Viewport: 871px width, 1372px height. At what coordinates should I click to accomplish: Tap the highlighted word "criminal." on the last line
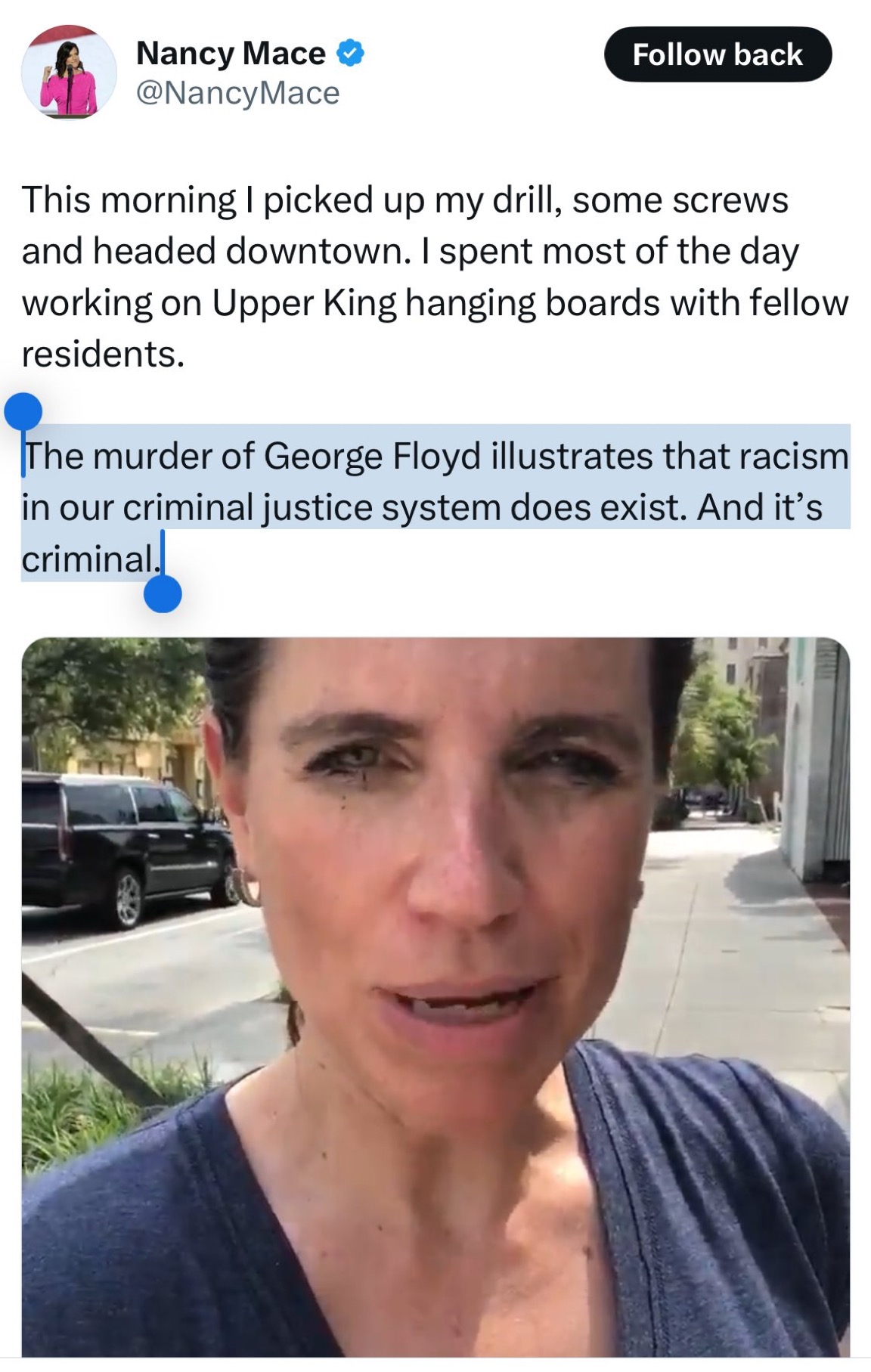pos(89,559)
